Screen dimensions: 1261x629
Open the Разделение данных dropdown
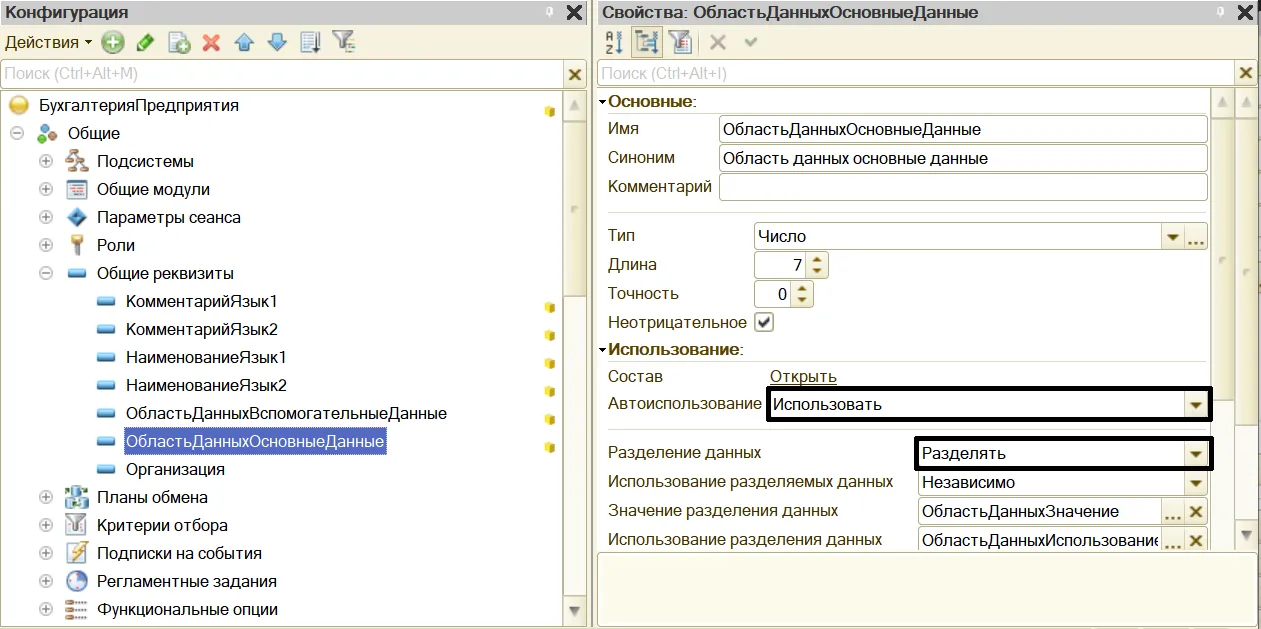click(1195, 453)
